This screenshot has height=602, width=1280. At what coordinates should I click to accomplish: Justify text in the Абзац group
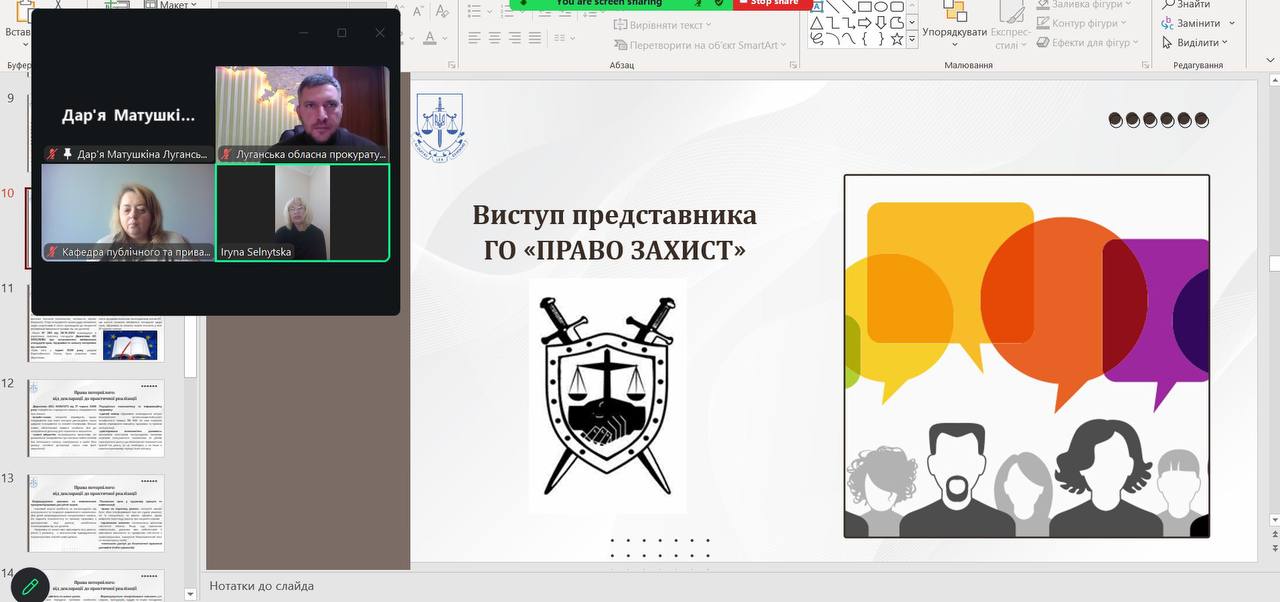tap(535, 38)
